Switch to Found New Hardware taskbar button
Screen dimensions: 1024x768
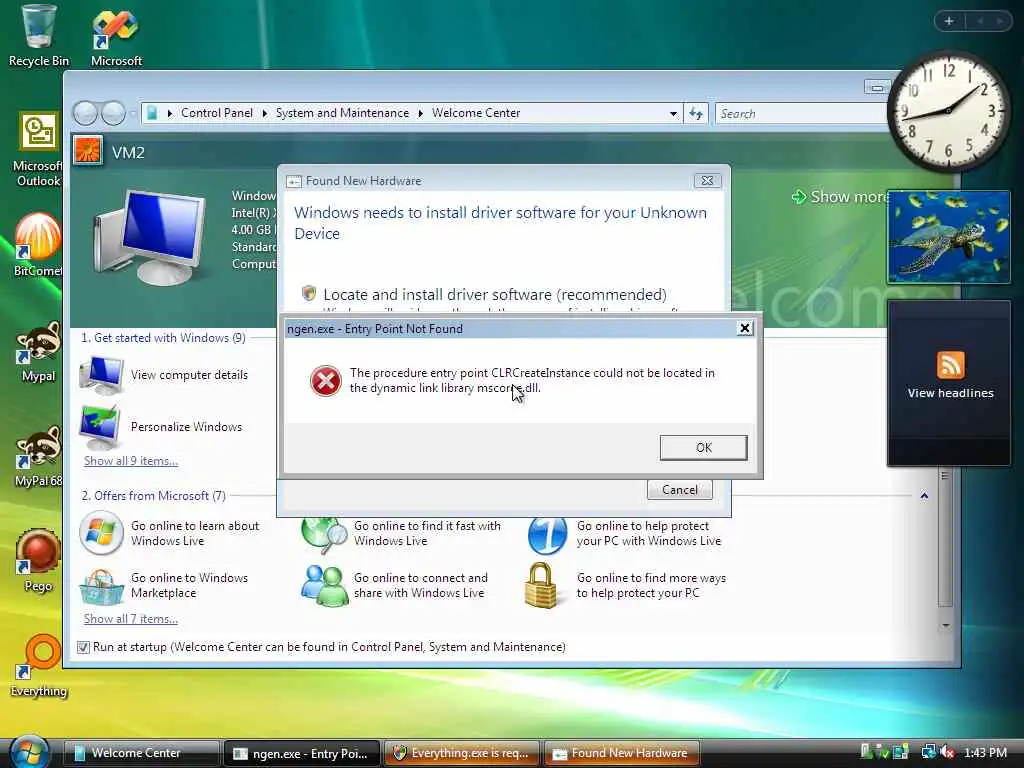(x=621, y=753)
